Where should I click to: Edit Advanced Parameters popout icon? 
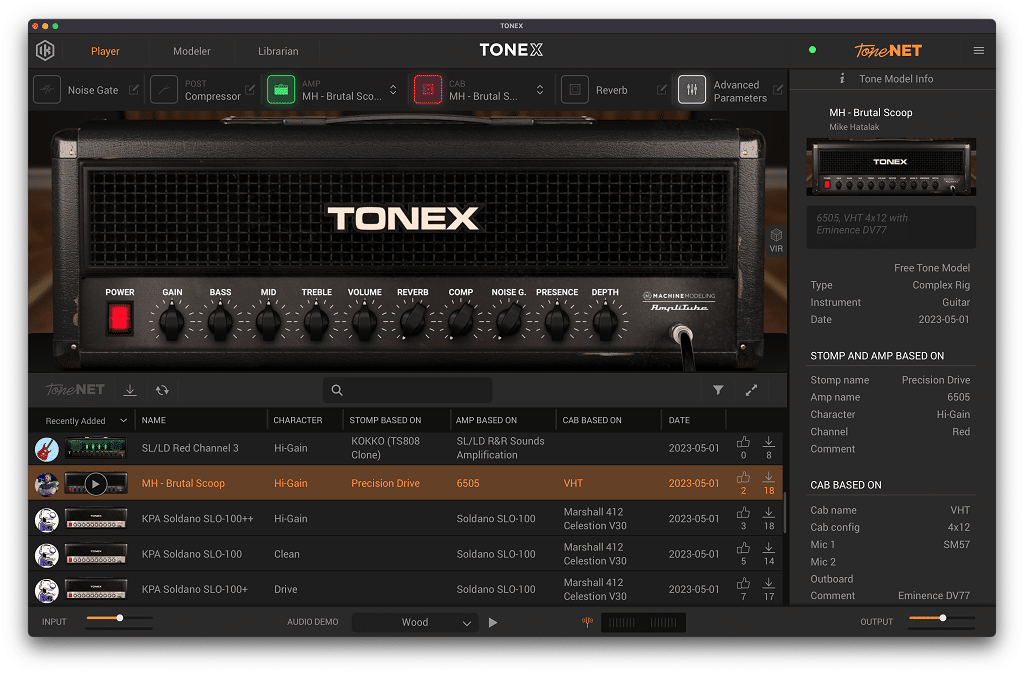[x=778, y=89]
